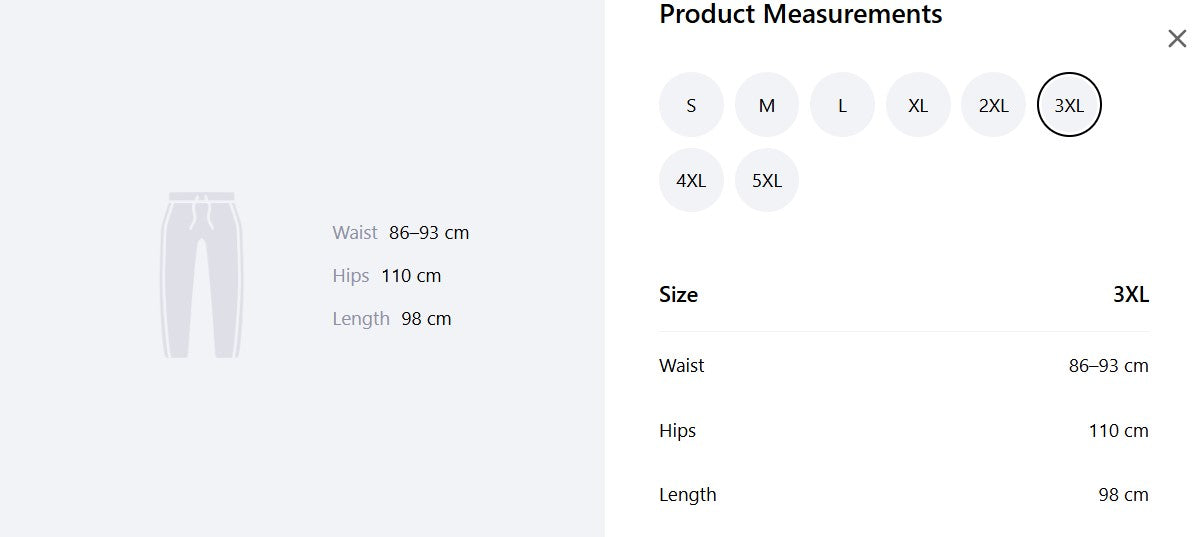Click the Waist label beside the pants diagram
Viewport: 1193px width, 537px height.
(x=355, y=232)
